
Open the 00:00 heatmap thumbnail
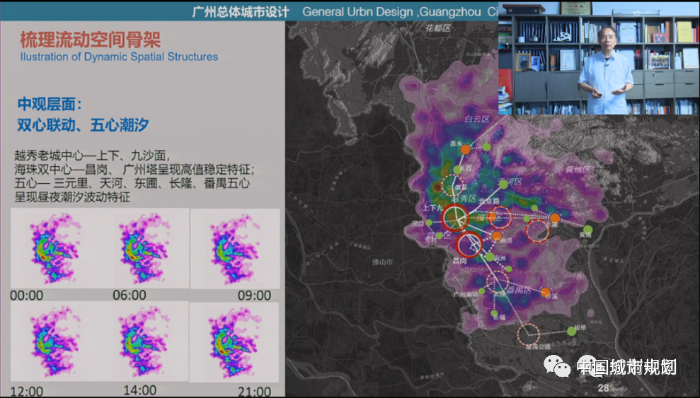pyautogui.click(x=54, y=248)
